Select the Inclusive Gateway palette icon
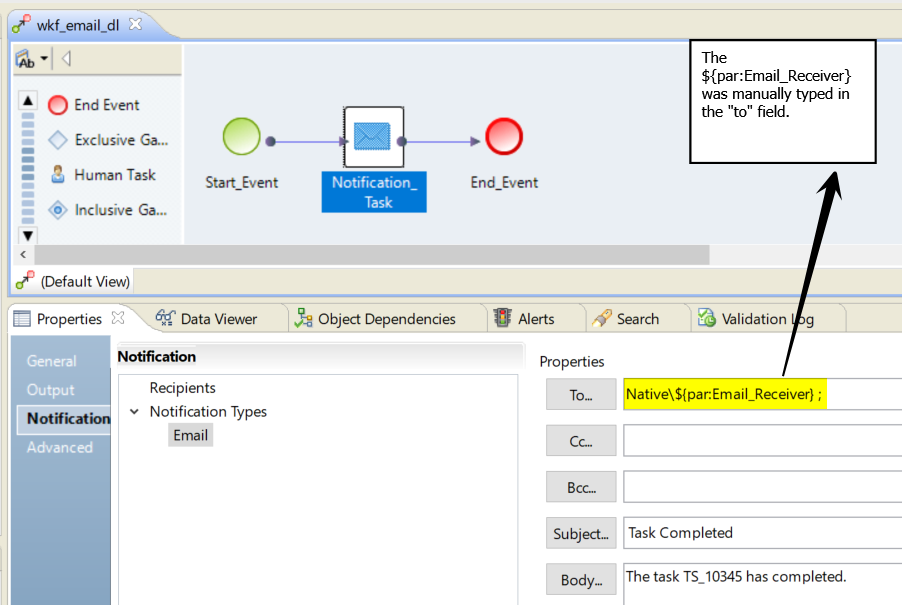902x605 pixels. [58, 210]
